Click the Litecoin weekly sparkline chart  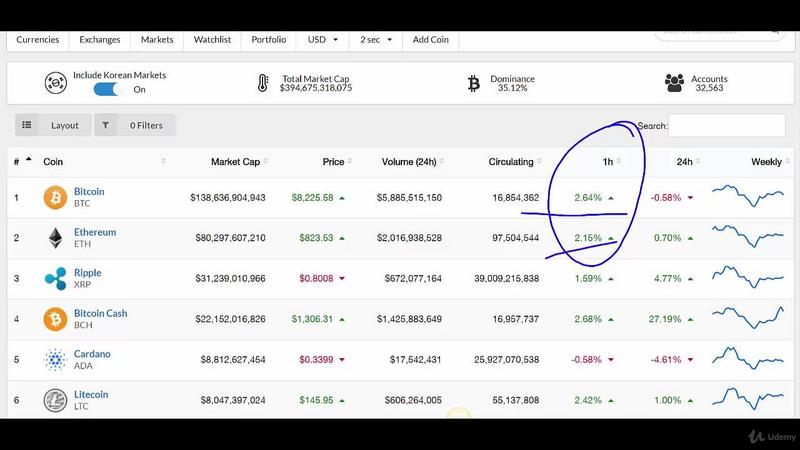coord(748,398)
